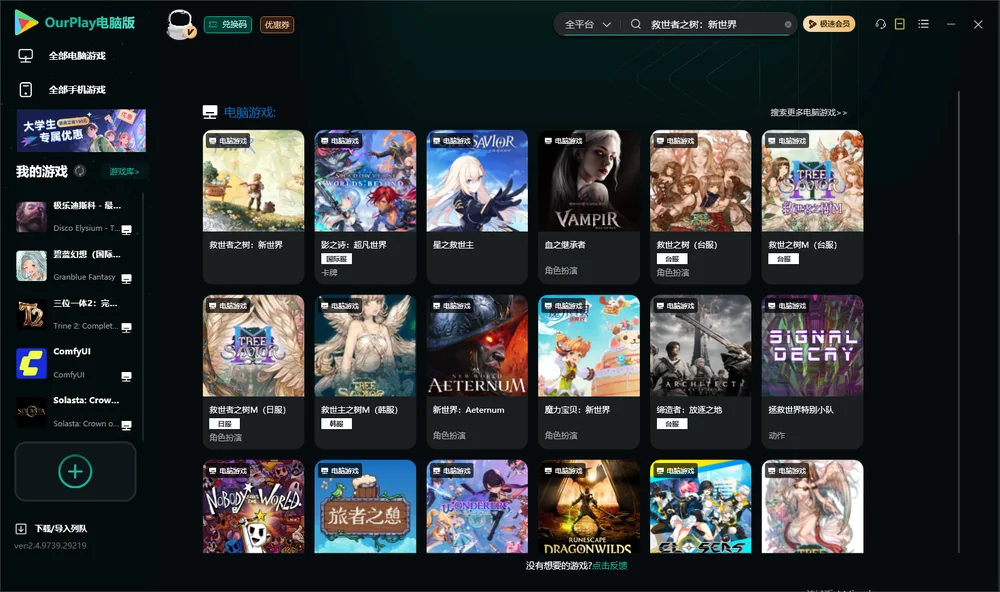Click the PC icon beside ComfyUI entry
This screenshot has height=592, width=1000.
[x=127, y=376]
